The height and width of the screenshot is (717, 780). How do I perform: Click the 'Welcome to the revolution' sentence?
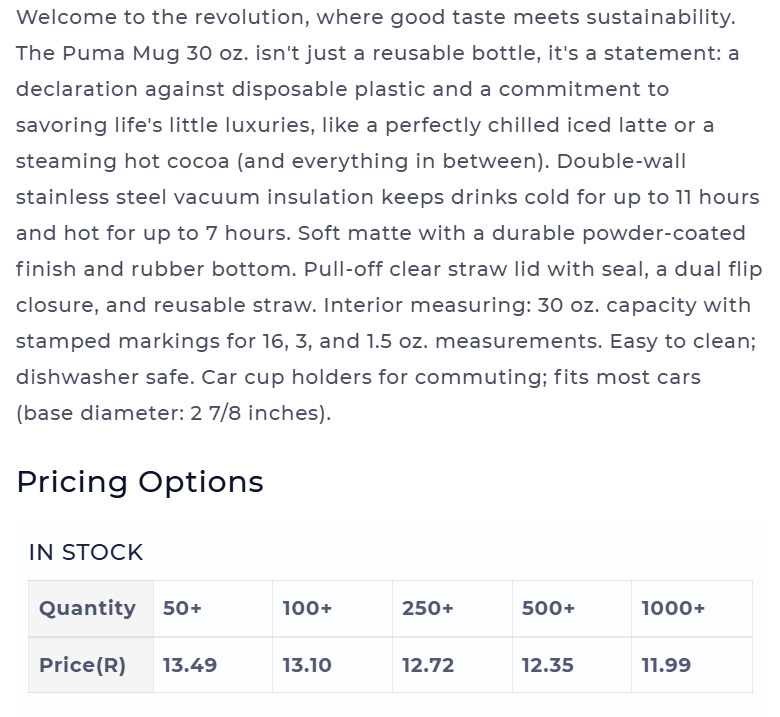tap(376, 17)
